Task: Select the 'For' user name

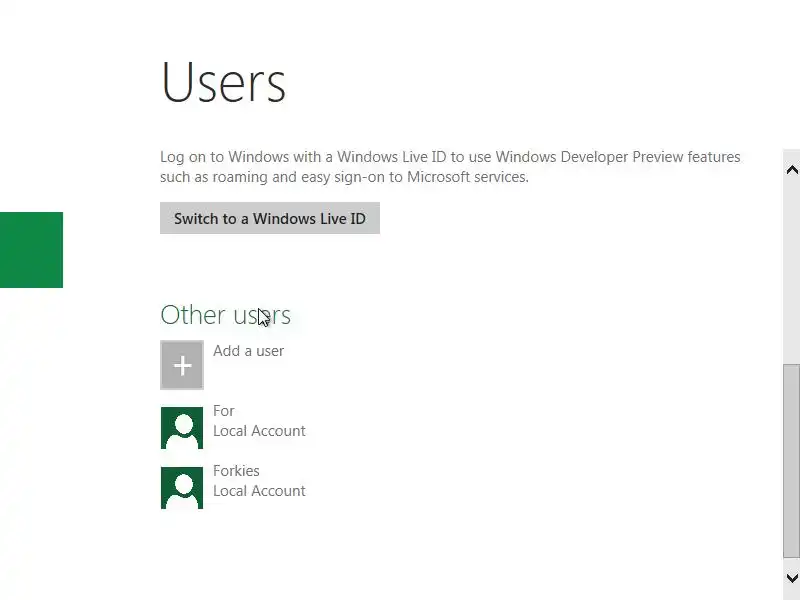Action: click(223, 411)
